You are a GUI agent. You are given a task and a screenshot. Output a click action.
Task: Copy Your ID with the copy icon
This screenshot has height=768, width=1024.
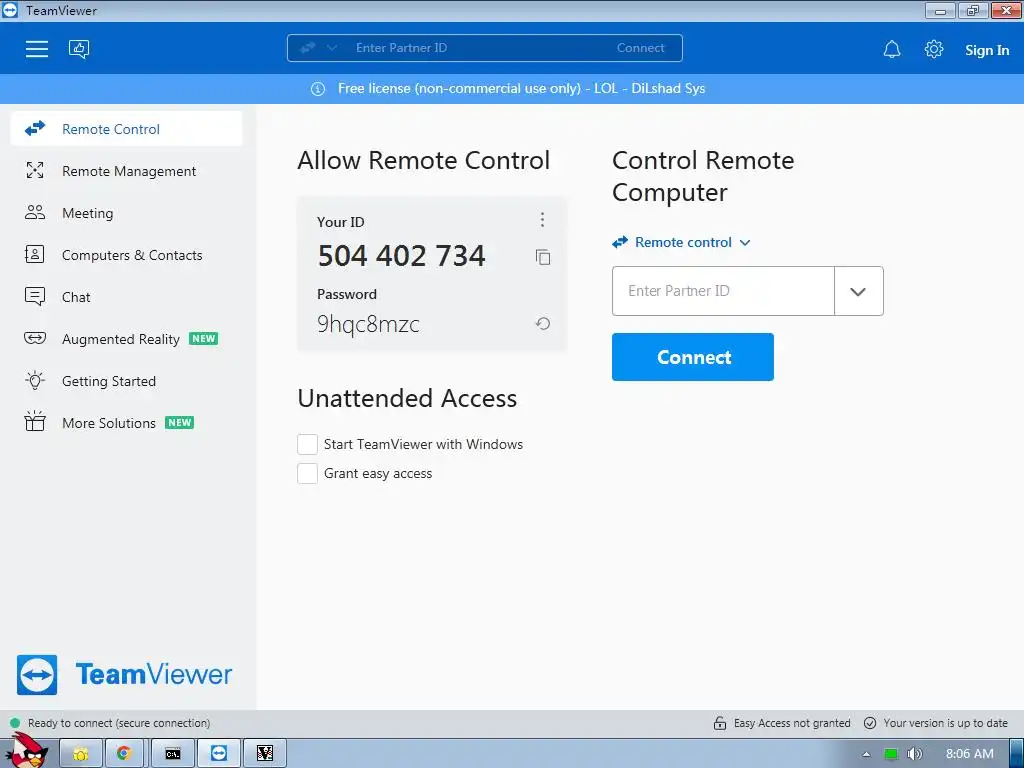click(543, 257)
